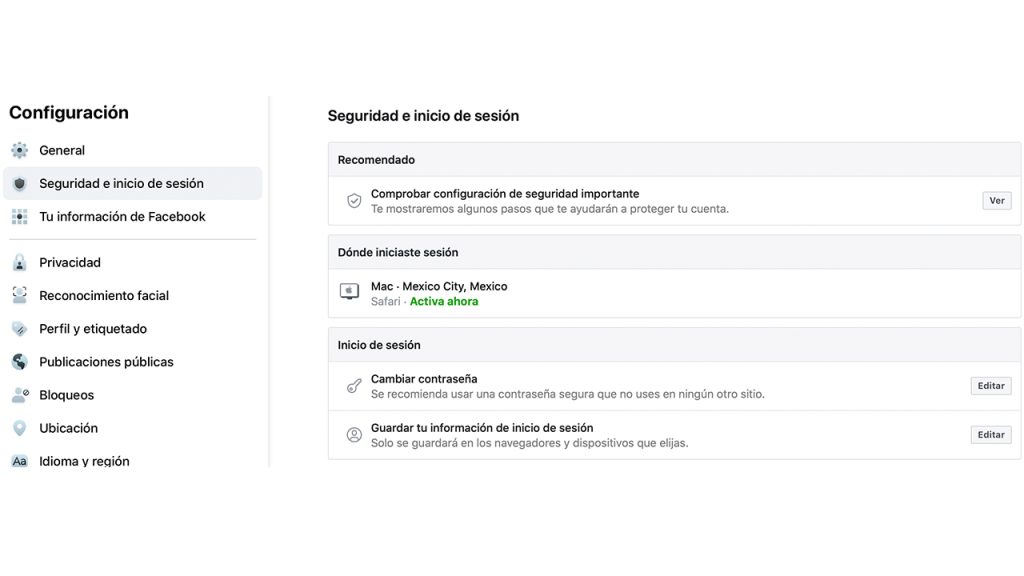This screenshot has height=576, width=1024.
Task: Click the Idioma y región Aa icon
Action: point(19,461)
